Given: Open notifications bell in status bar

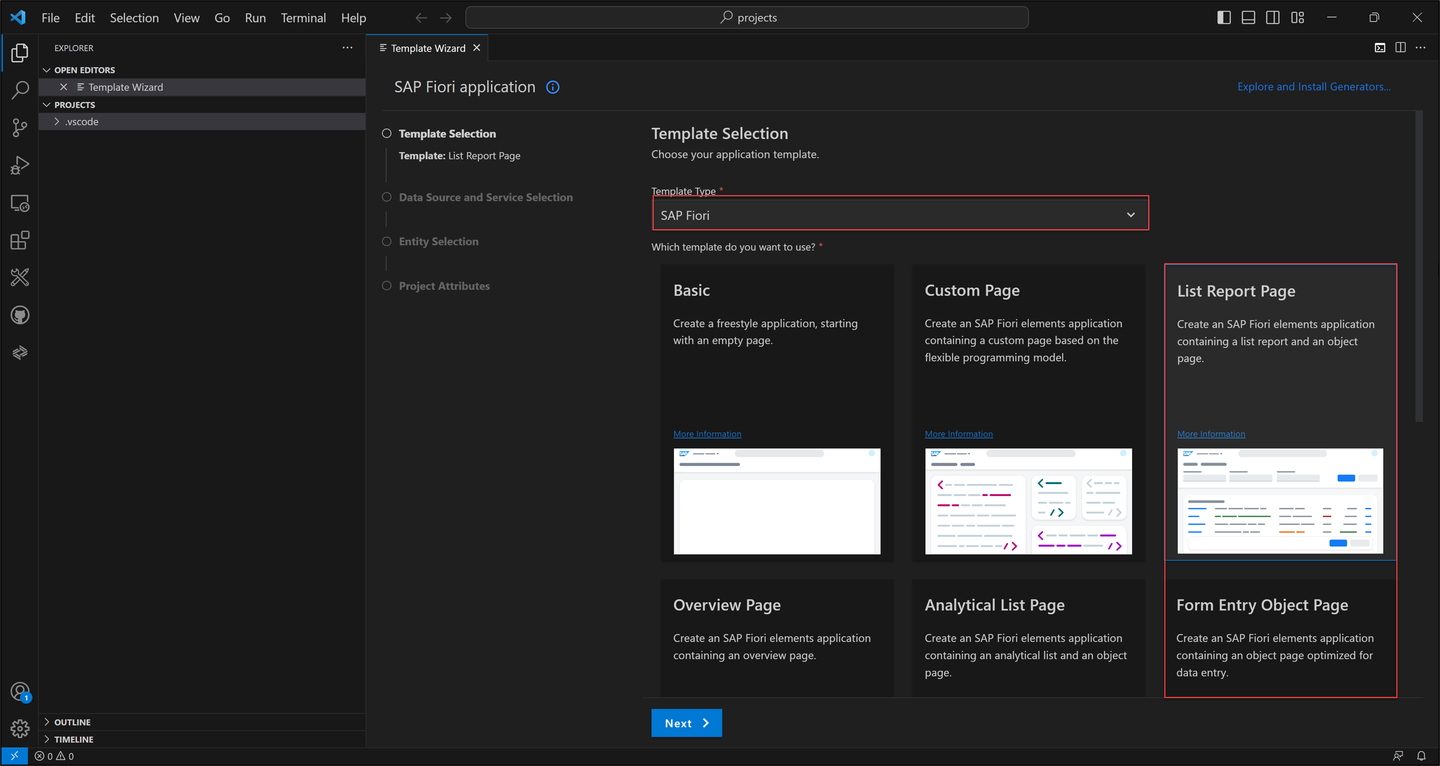Looking at the screenshot, I should click(x=1421, y=756).
